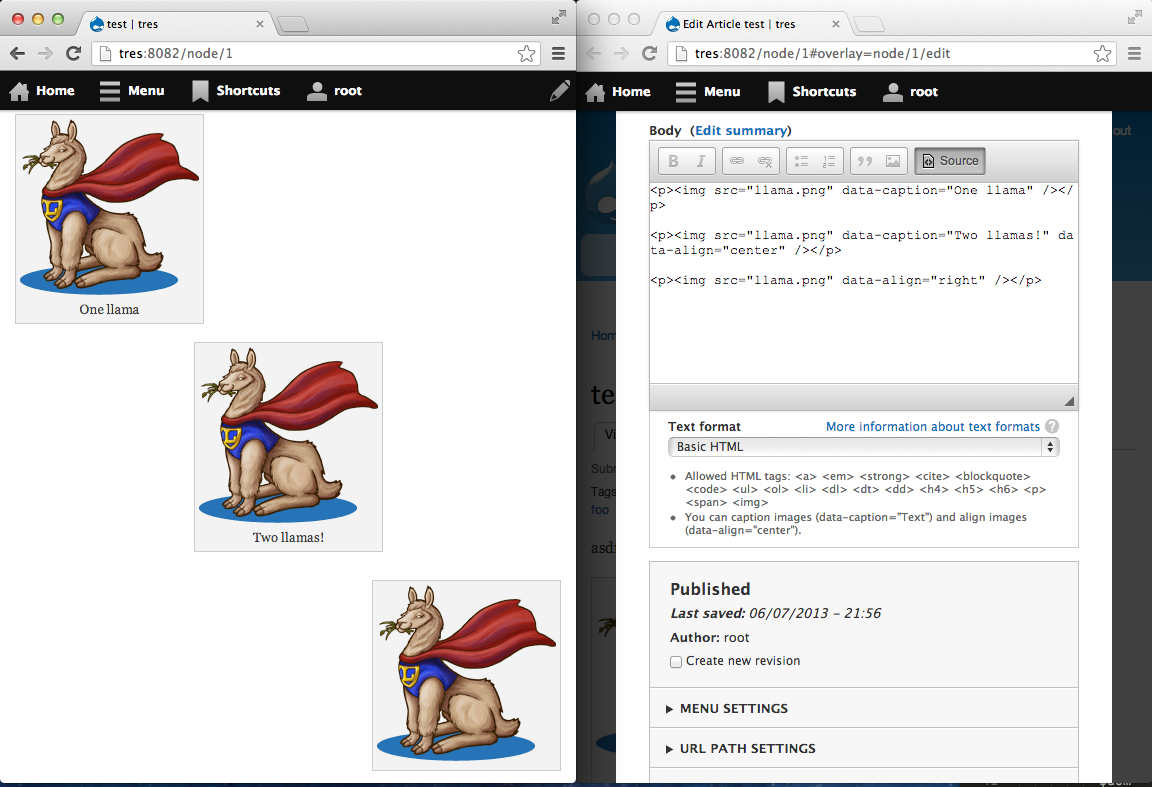Click the pencil edit icon in left window toolbar
This screenshot has width=1152, height=787.
pyautogui.click(x=560, y=90)
